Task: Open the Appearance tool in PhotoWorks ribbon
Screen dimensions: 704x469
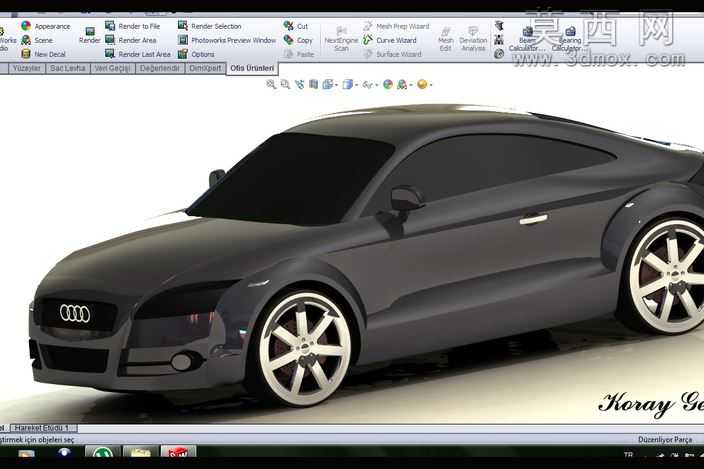Action: 45,26
